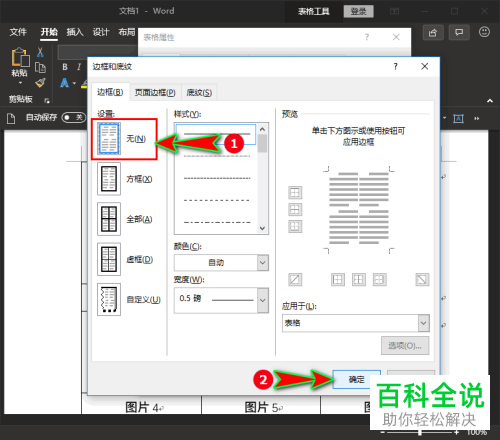This screenshot has width=500, height=440.
Task: Toggle top border button in preview
Action: tap(295, 192)
